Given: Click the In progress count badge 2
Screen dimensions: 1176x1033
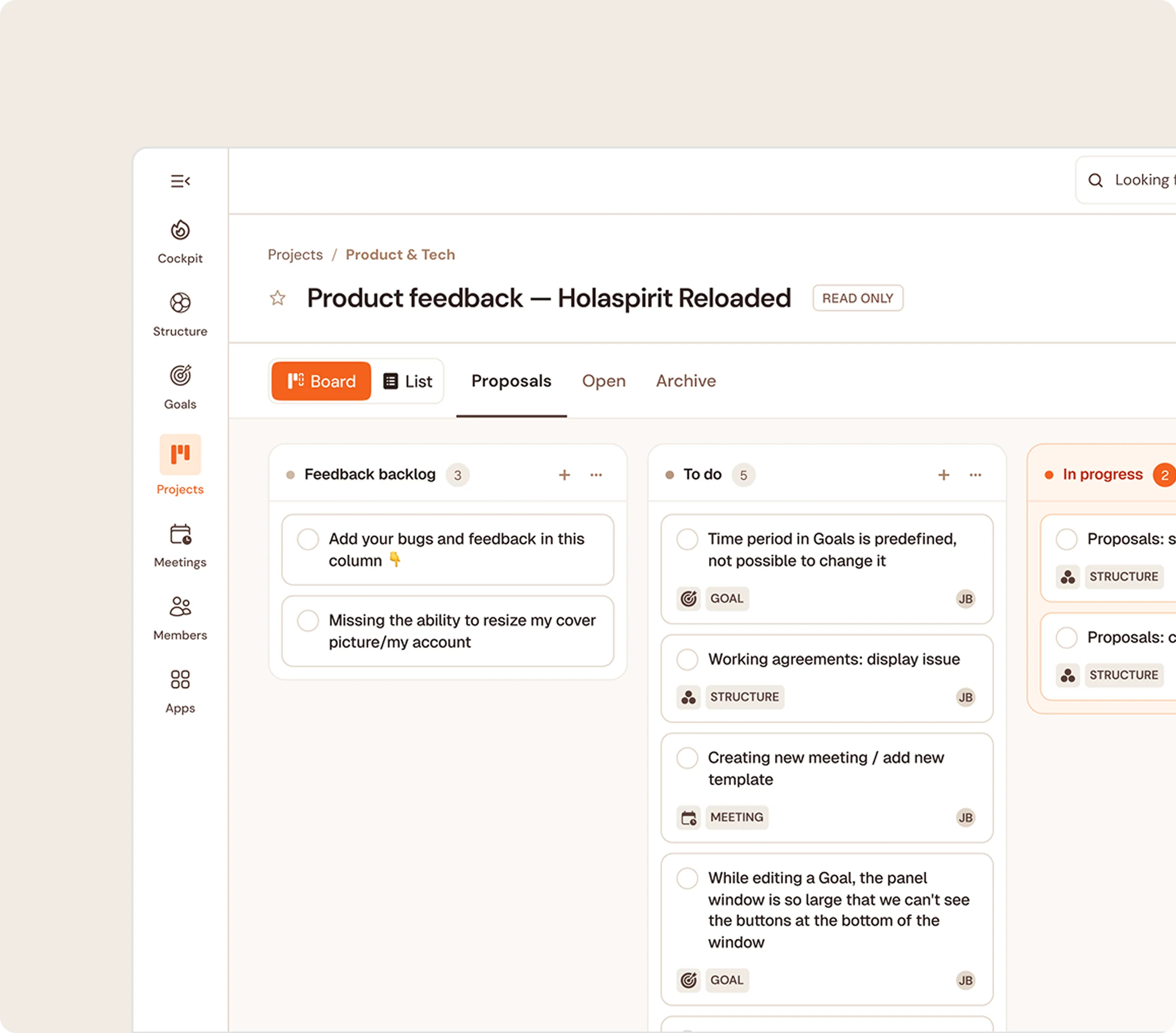Looking at the screenshot, I should coord(1164,475).
